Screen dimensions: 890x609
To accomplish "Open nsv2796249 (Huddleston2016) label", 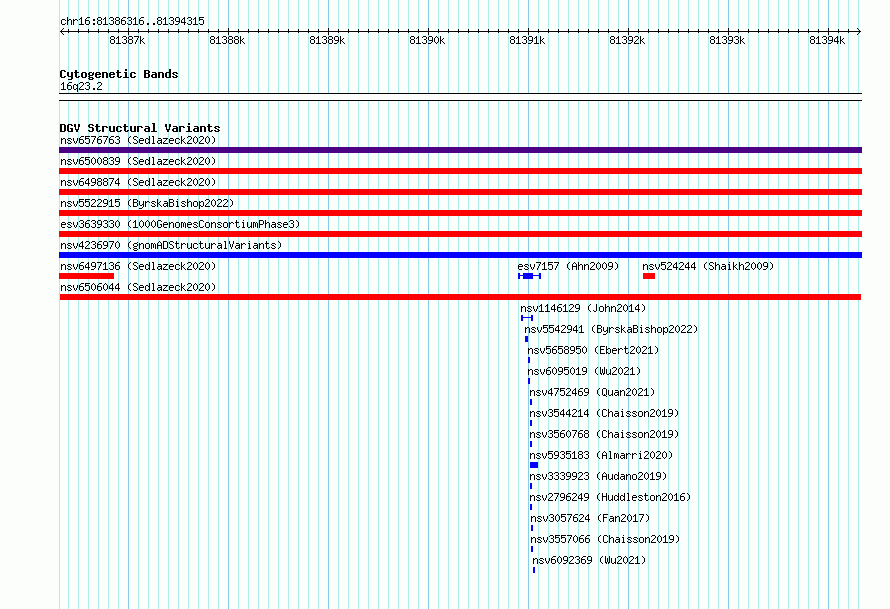I will (x=610, y=497).
